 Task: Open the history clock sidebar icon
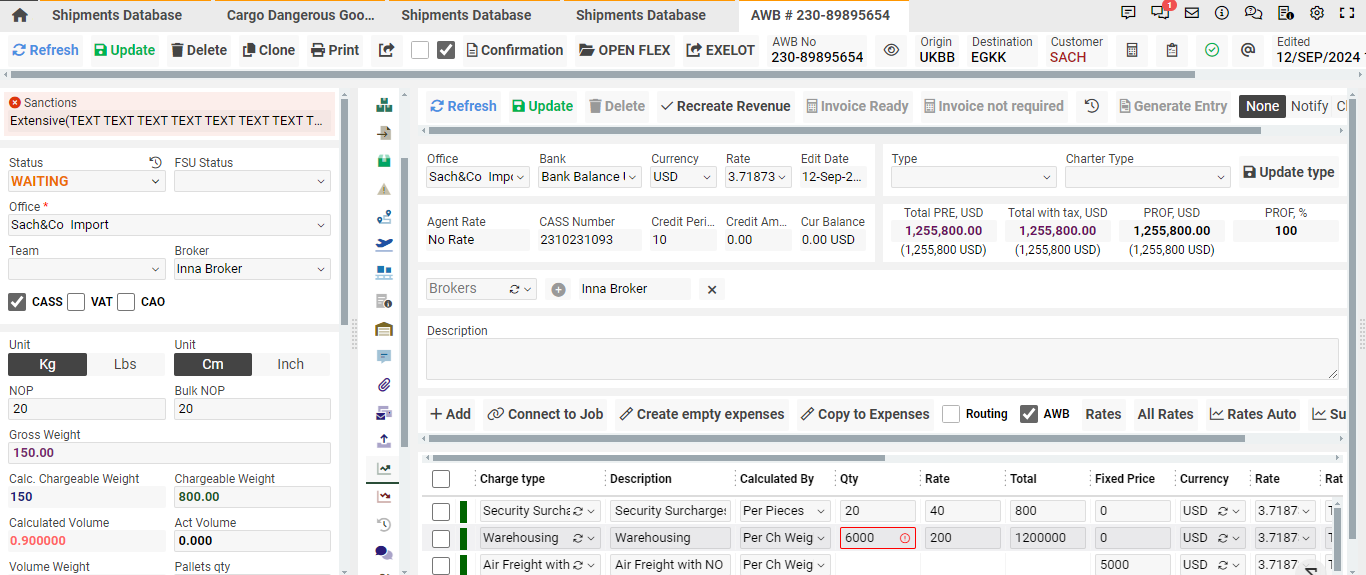tap(384, 524)
